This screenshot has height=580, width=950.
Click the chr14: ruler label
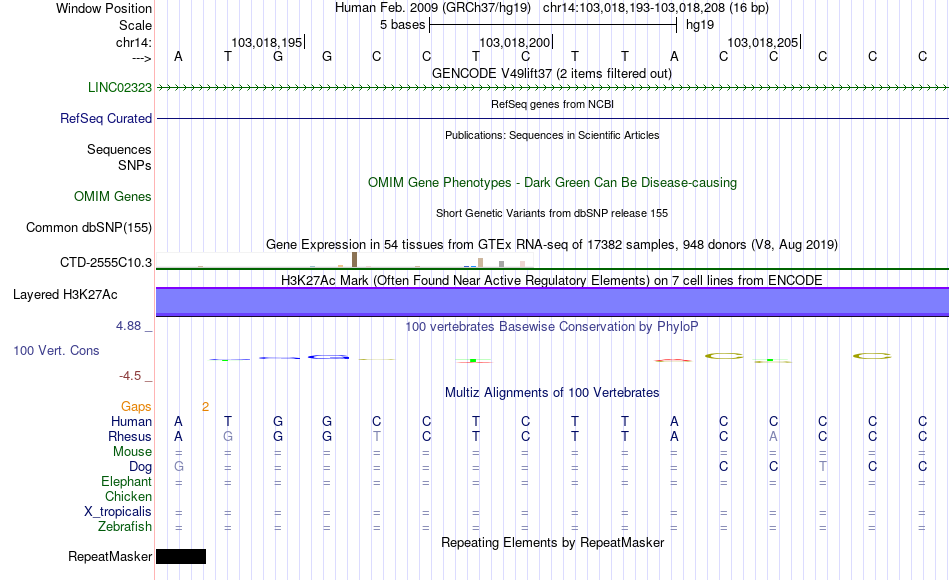pos(134,42)
